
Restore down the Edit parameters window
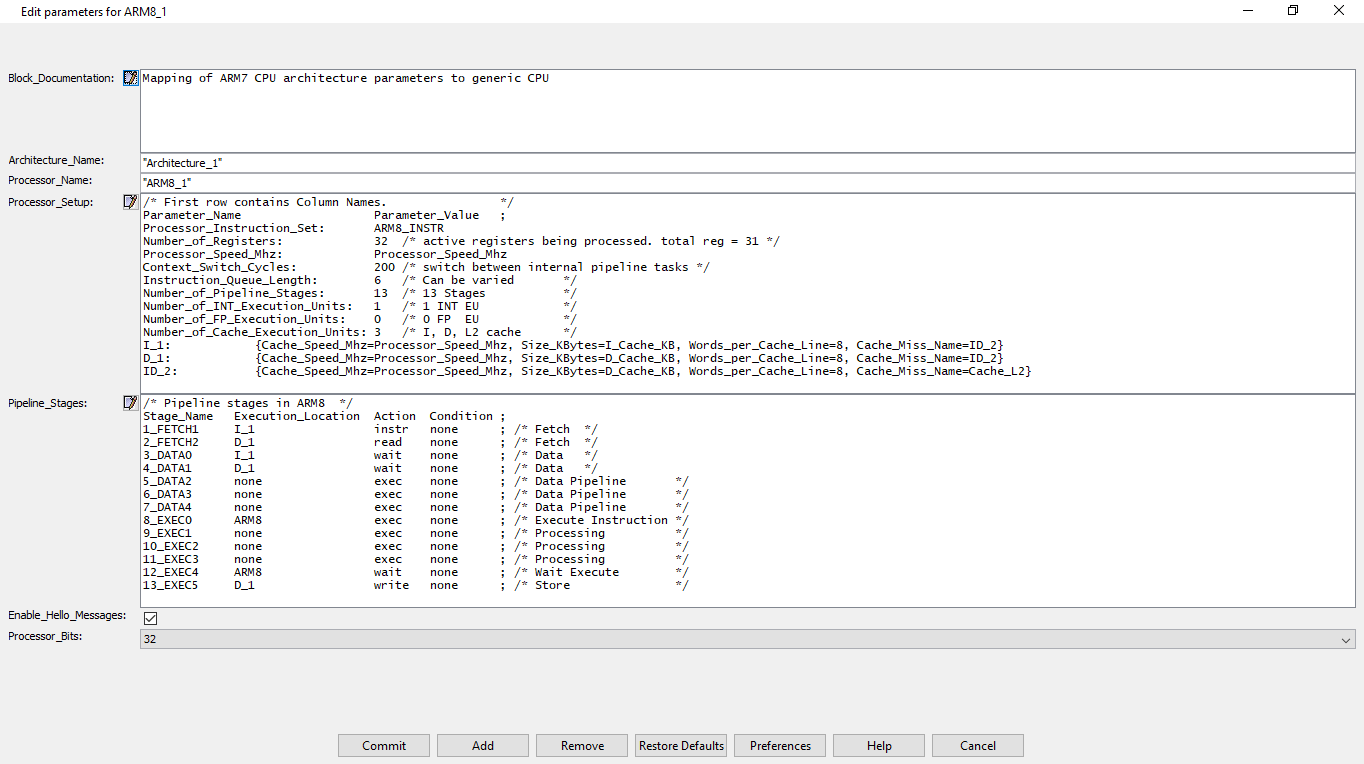pos(1293,10)
